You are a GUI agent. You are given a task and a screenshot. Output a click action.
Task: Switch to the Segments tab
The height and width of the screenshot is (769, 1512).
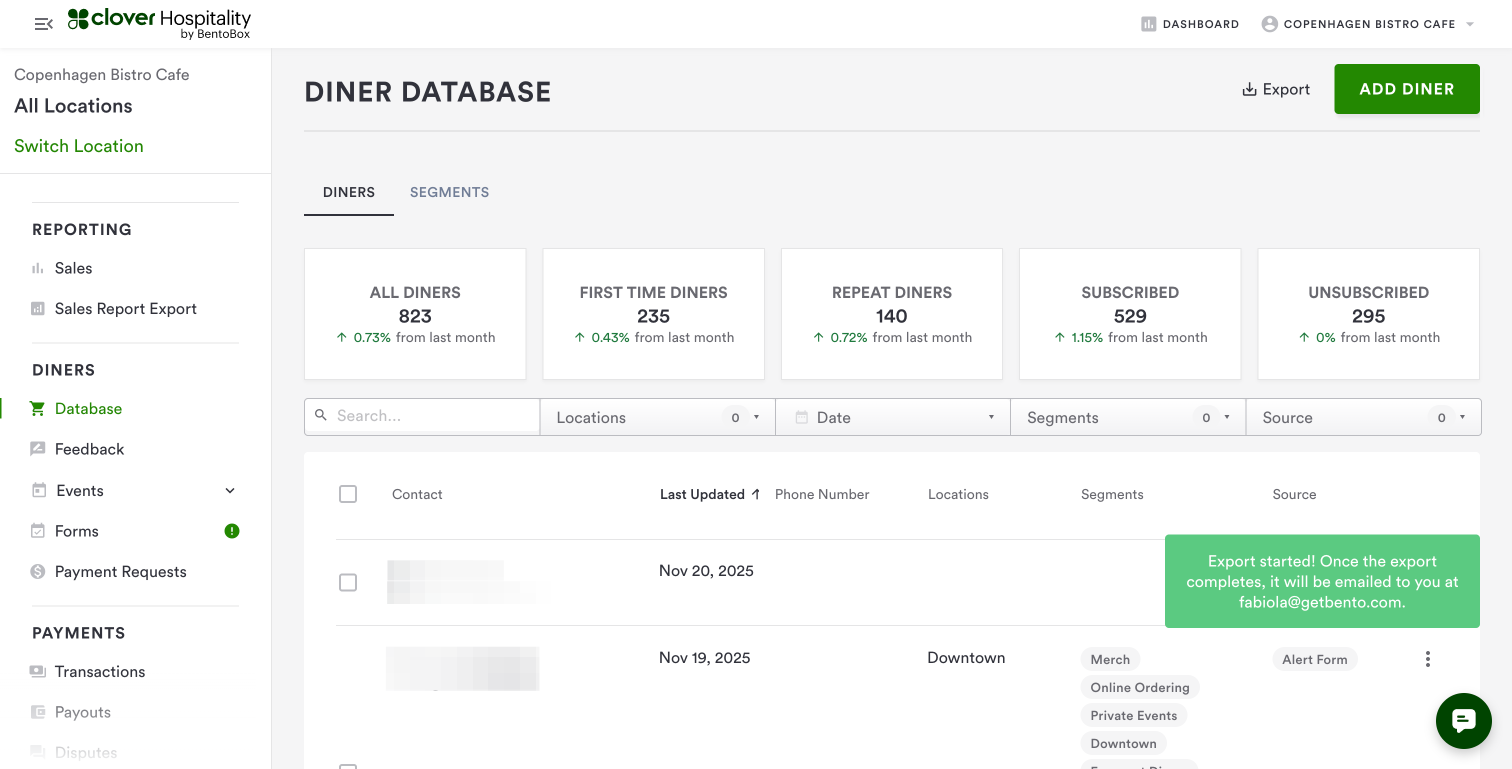pos(449,192)
